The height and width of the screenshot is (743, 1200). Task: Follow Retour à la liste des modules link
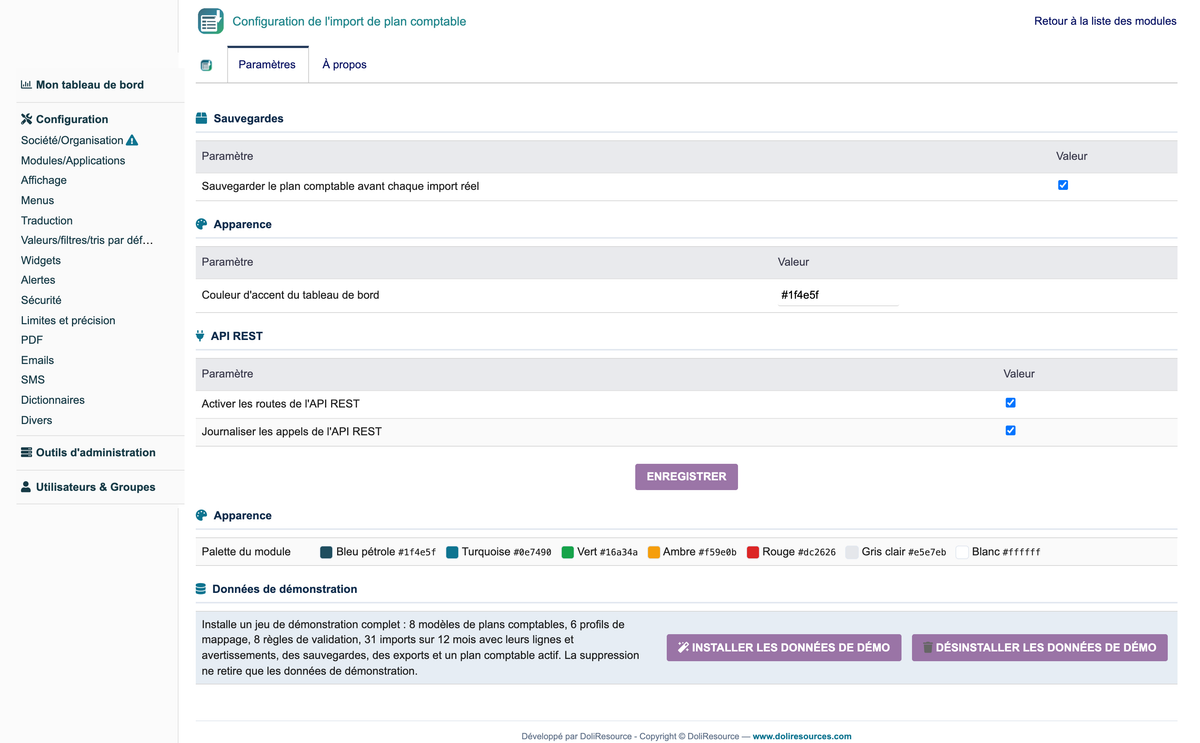click(x=1105, y=21)
